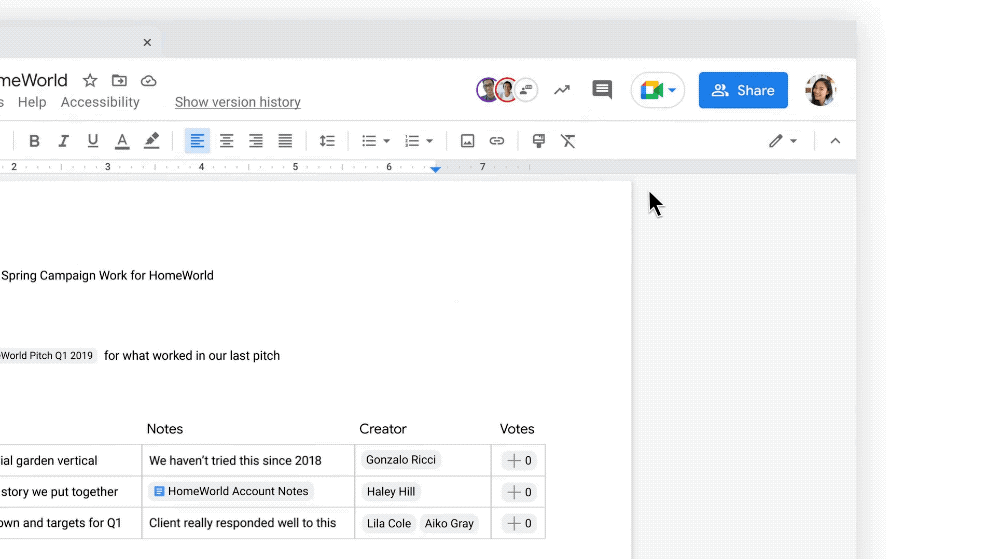
Task: Expand the numbered list dropdown
Action: [x=430, y=141]
